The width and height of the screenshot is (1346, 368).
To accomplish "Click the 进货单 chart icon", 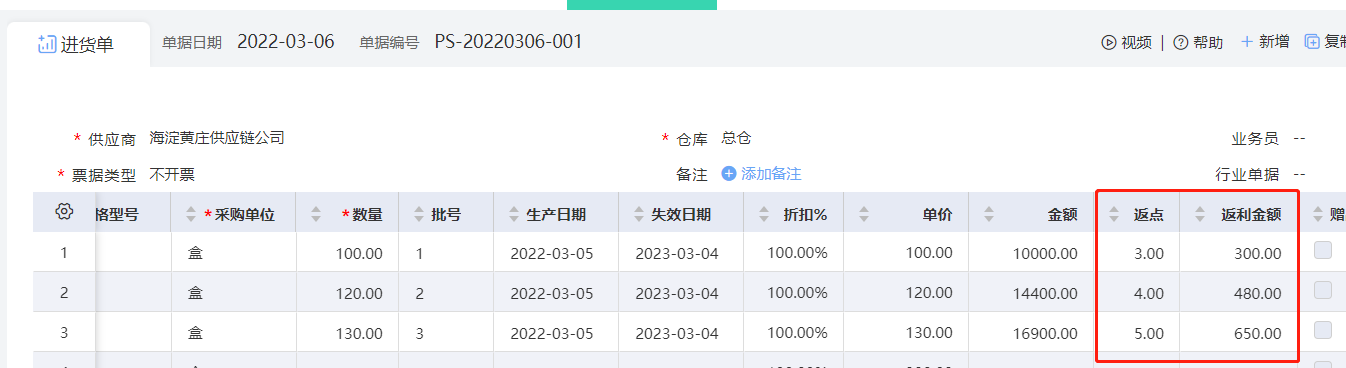I will [x=46, y=43].
